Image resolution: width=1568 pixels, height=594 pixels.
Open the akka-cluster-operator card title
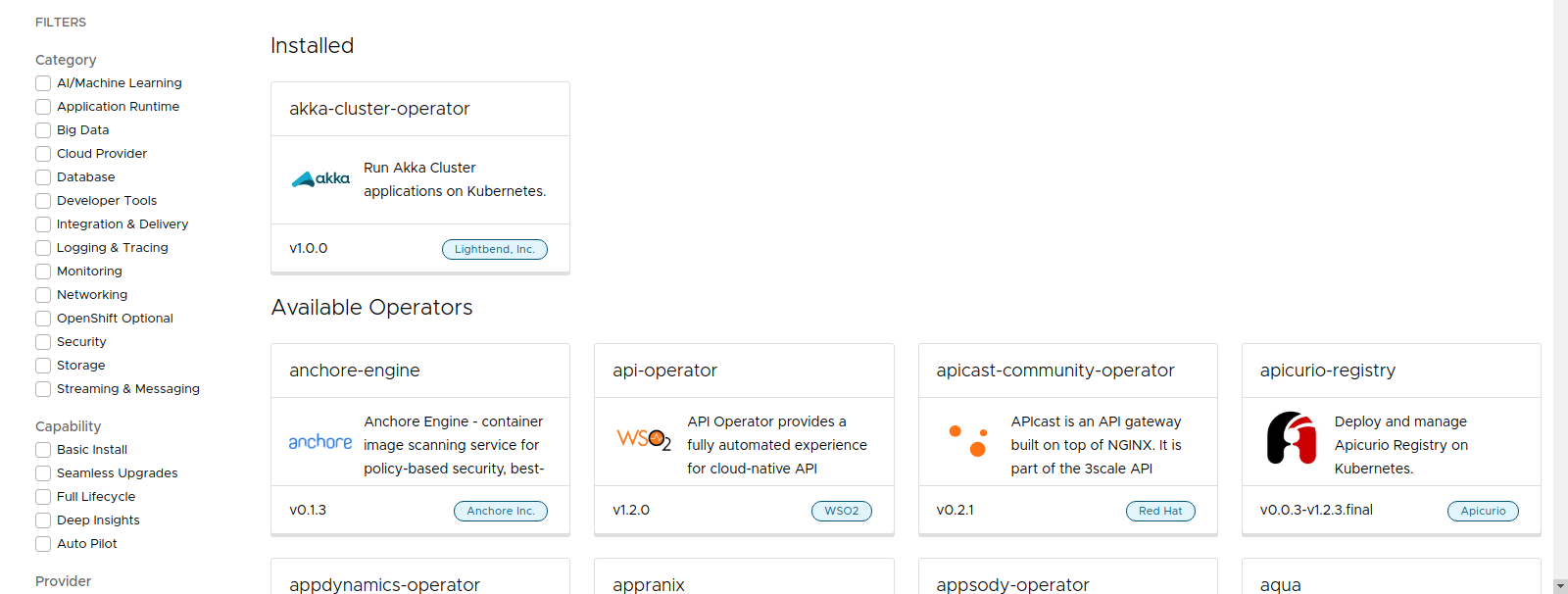point(379,109)
